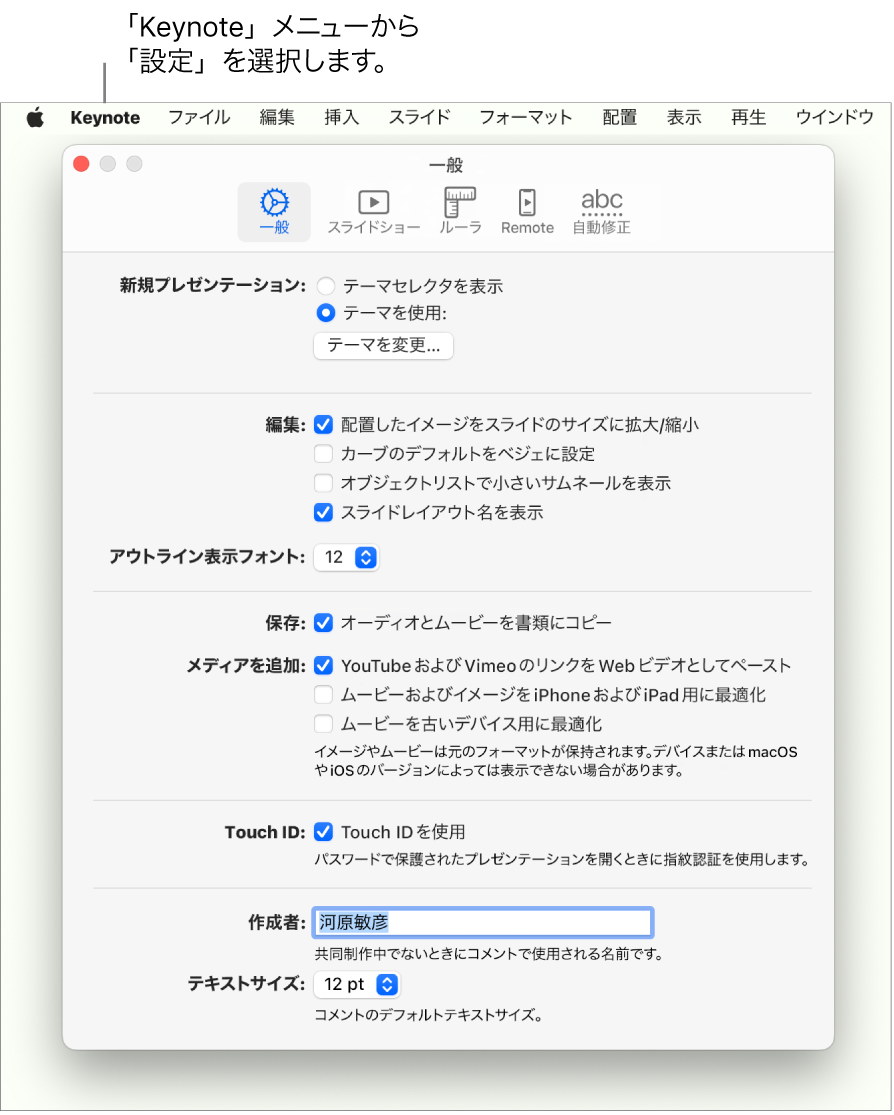
Task: Open the ルーラ ruler icon pane
Action: (x=460, y=212)
